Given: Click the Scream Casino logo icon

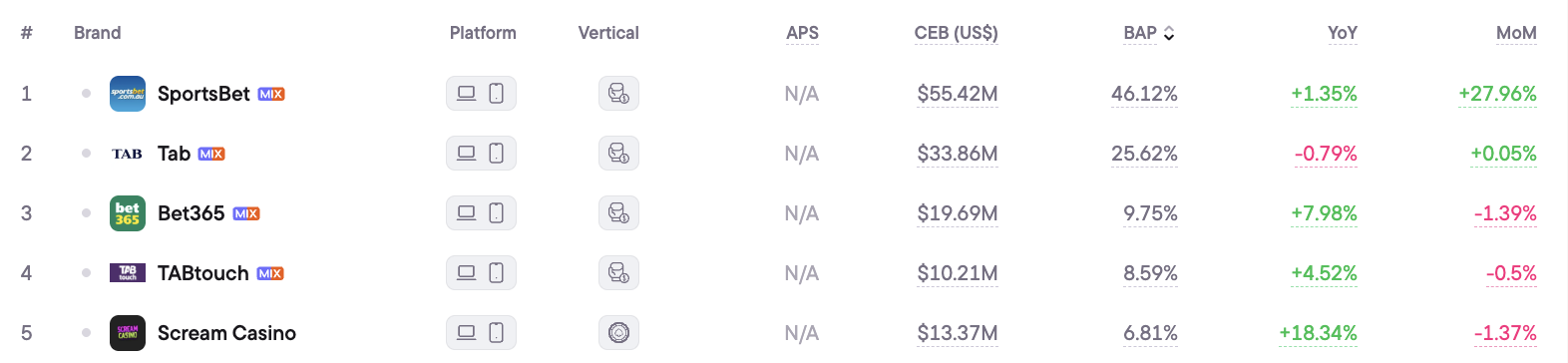Looking at the screenshot, I should pyautogui.click(x=128, y=333).
